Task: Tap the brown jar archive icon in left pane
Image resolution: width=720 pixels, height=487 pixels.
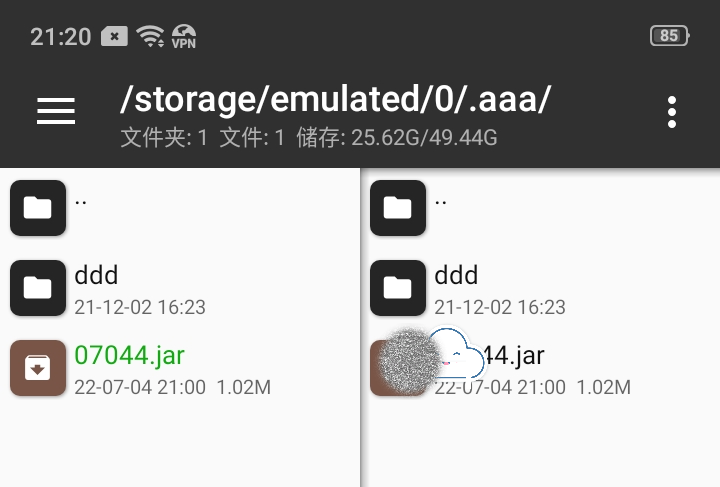Action: click(38, 368)
